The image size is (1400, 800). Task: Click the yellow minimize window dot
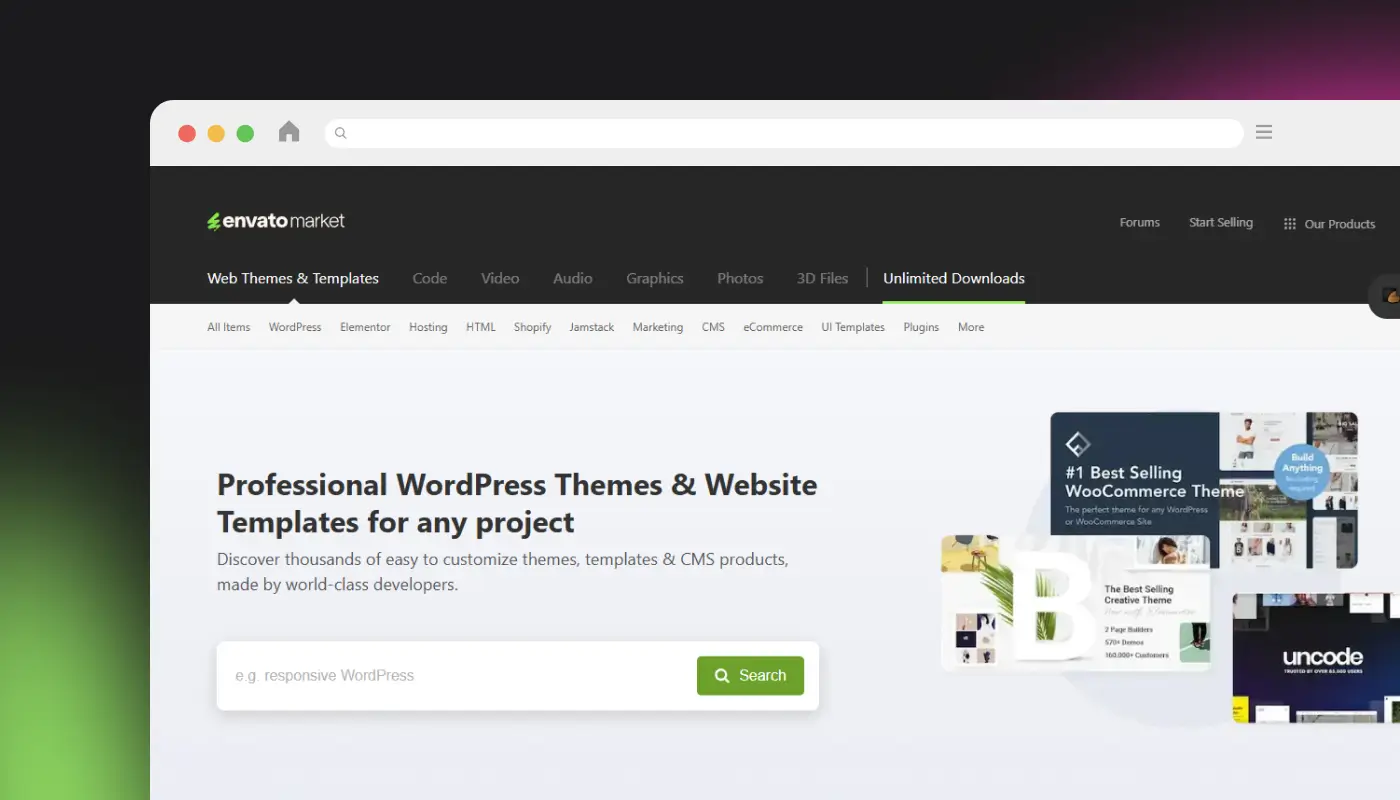[x=216, y=133]
